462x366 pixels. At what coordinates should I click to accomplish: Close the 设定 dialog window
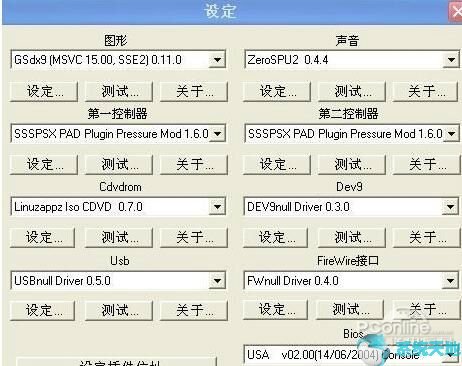pyautogui.click(x=455, y=12)
